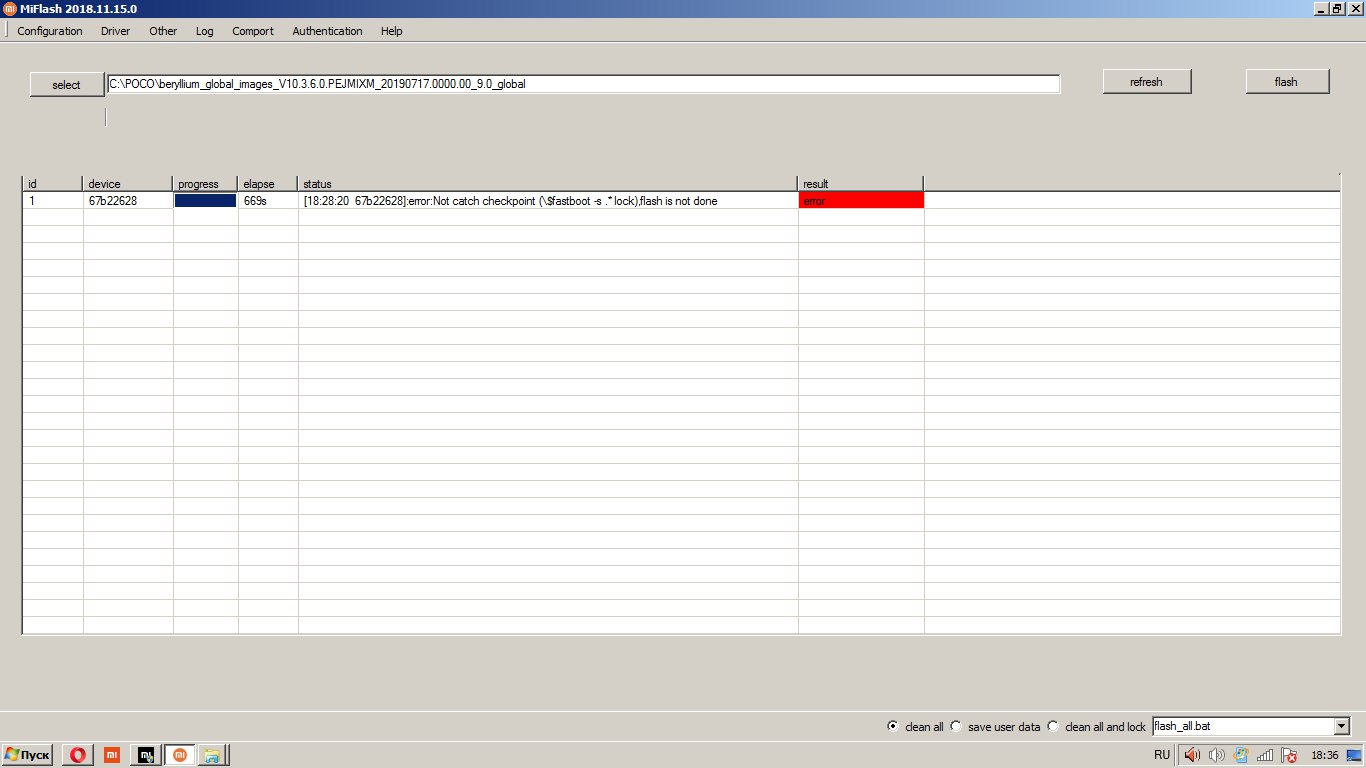The height and width of the screenshot is (768, 1366).
Task: Click the flash button
Action: coord(1286,82)
